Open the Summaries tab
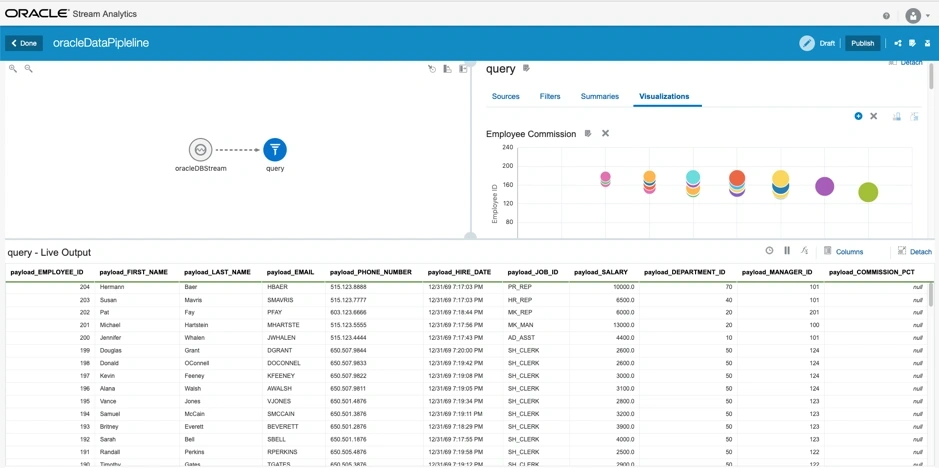Screen dimensions: 939x468 point(599,96)
